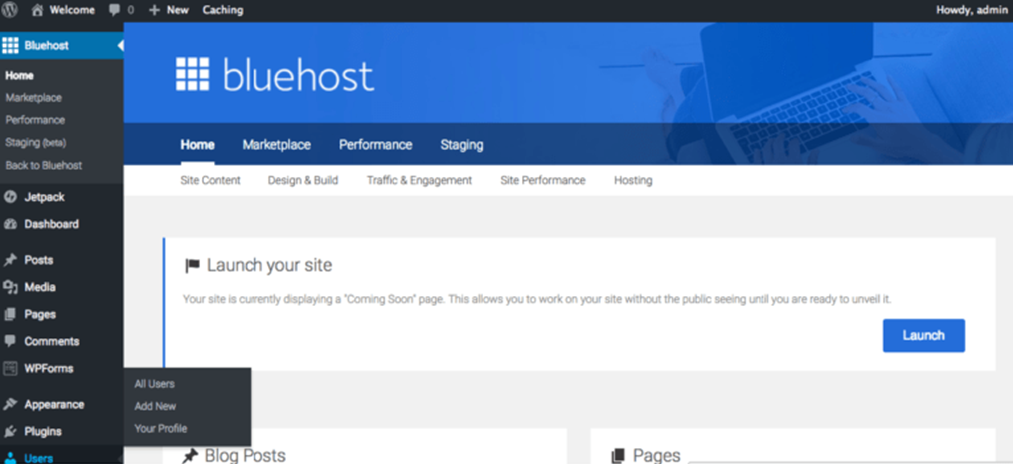Switch to the Performance banner tab

(375, 145)
